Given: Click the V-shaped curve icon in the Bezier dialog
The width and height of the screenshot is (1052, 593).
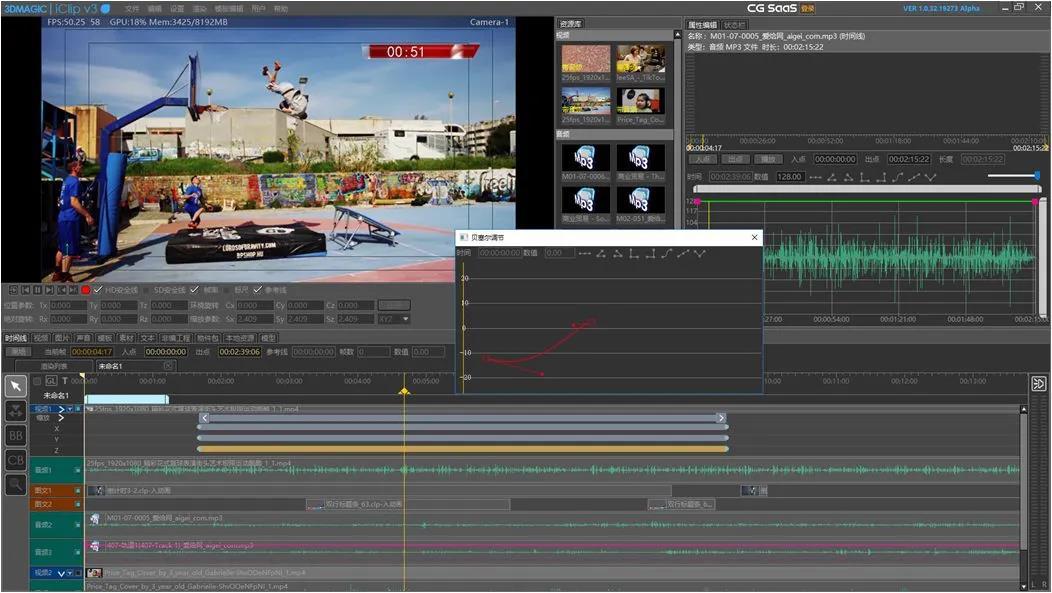Looking at the screenshot, I should [700, 253].
